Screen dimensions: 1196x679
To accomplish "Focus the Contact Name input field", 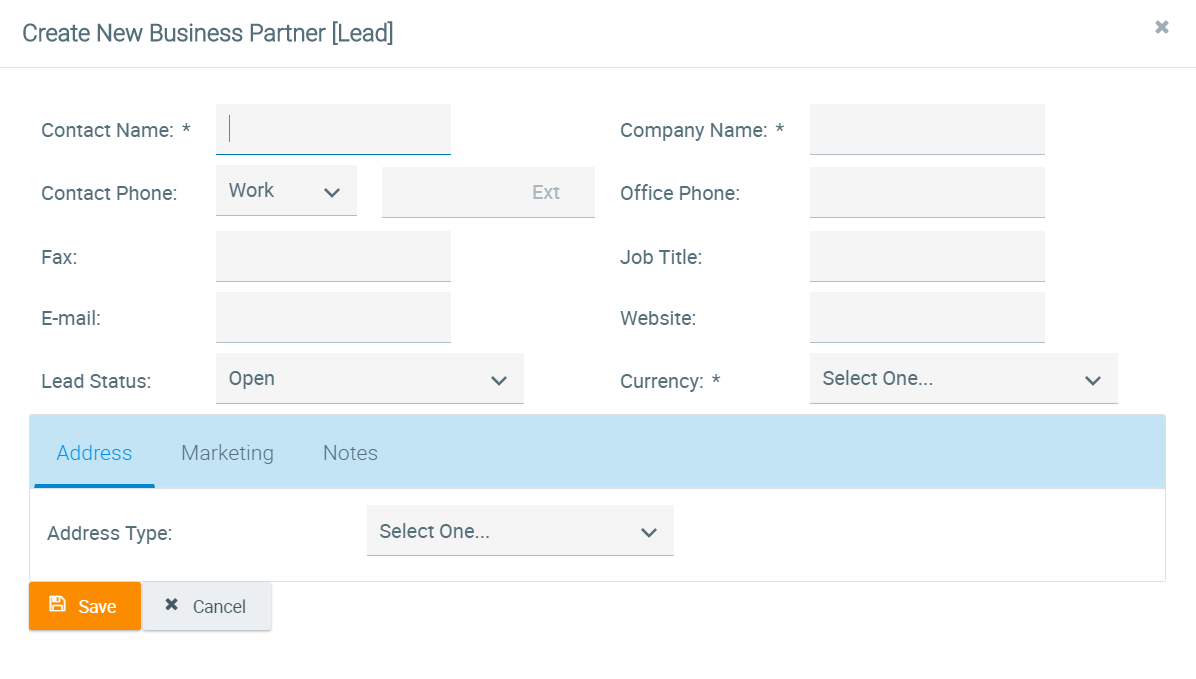I will 333,130.
